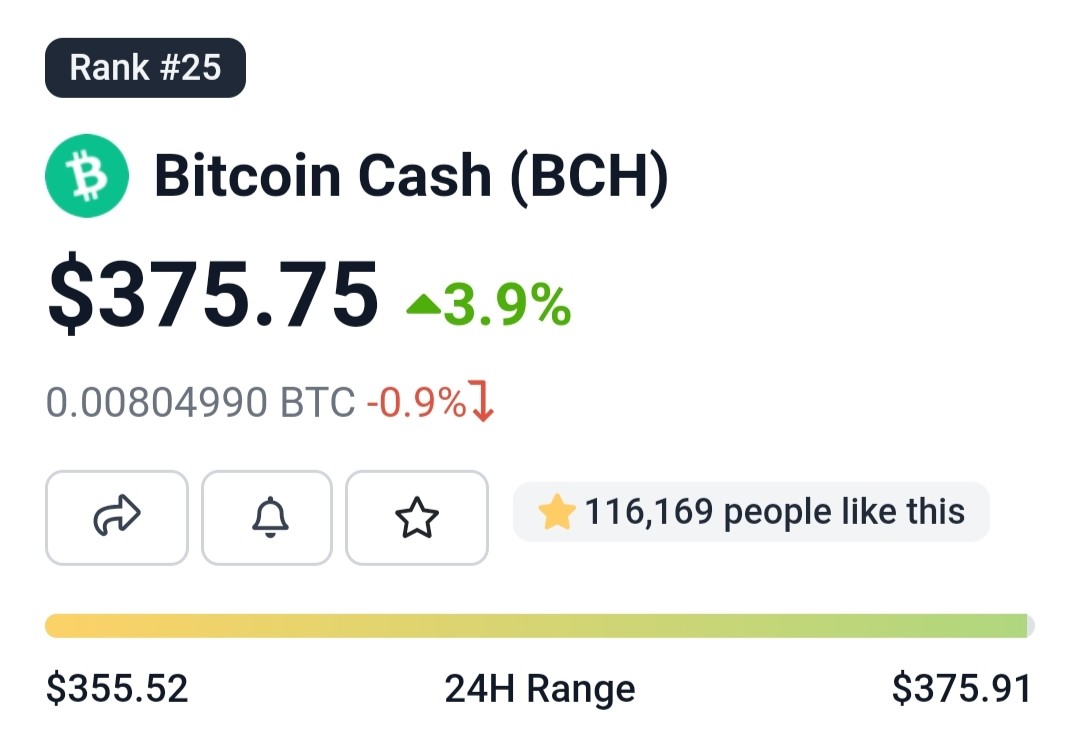Click the $355.52 24H low value

117,689
